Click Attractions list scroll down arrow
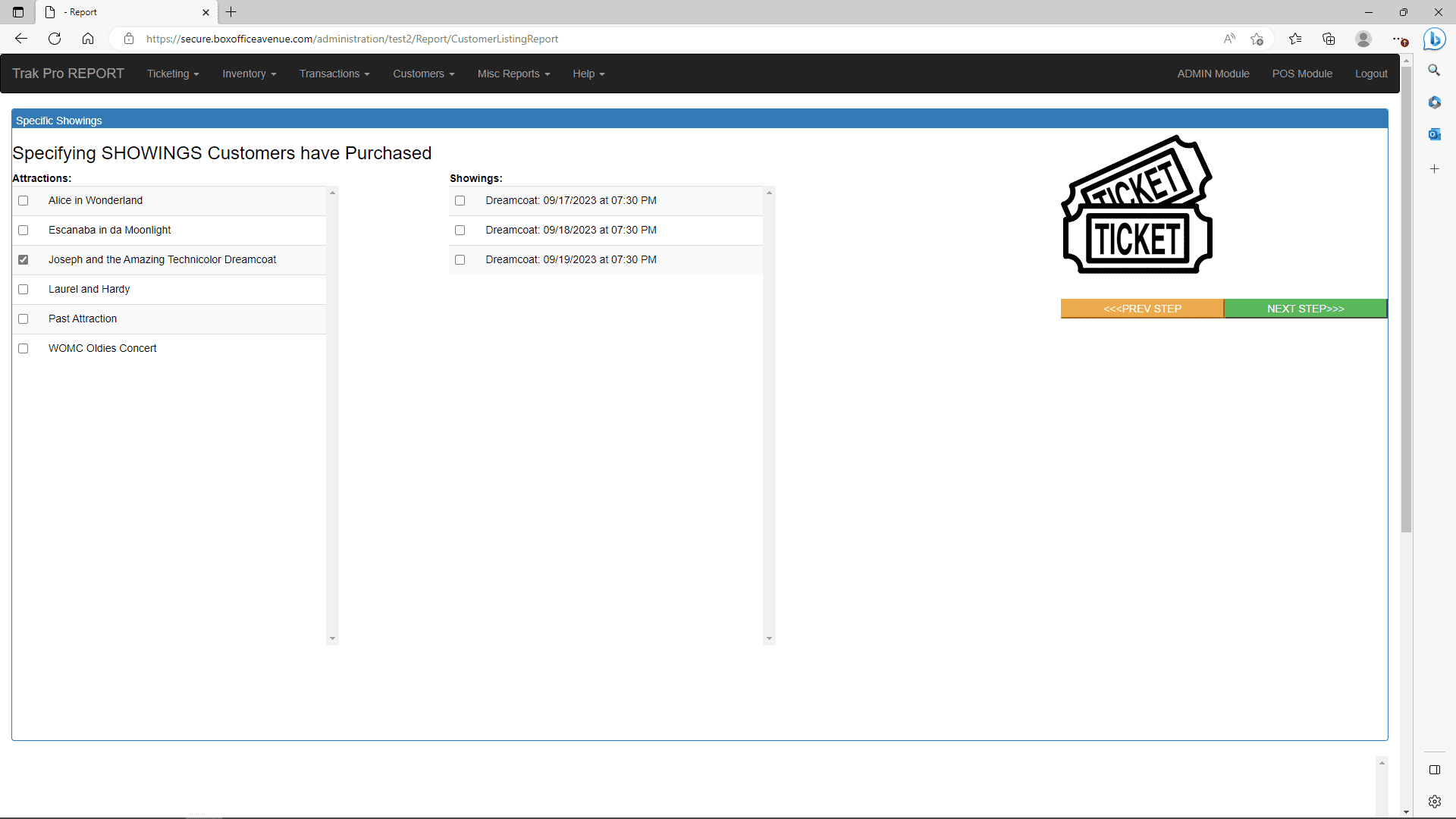This screenshot has height=819, width=1456. tap(332, 639)
